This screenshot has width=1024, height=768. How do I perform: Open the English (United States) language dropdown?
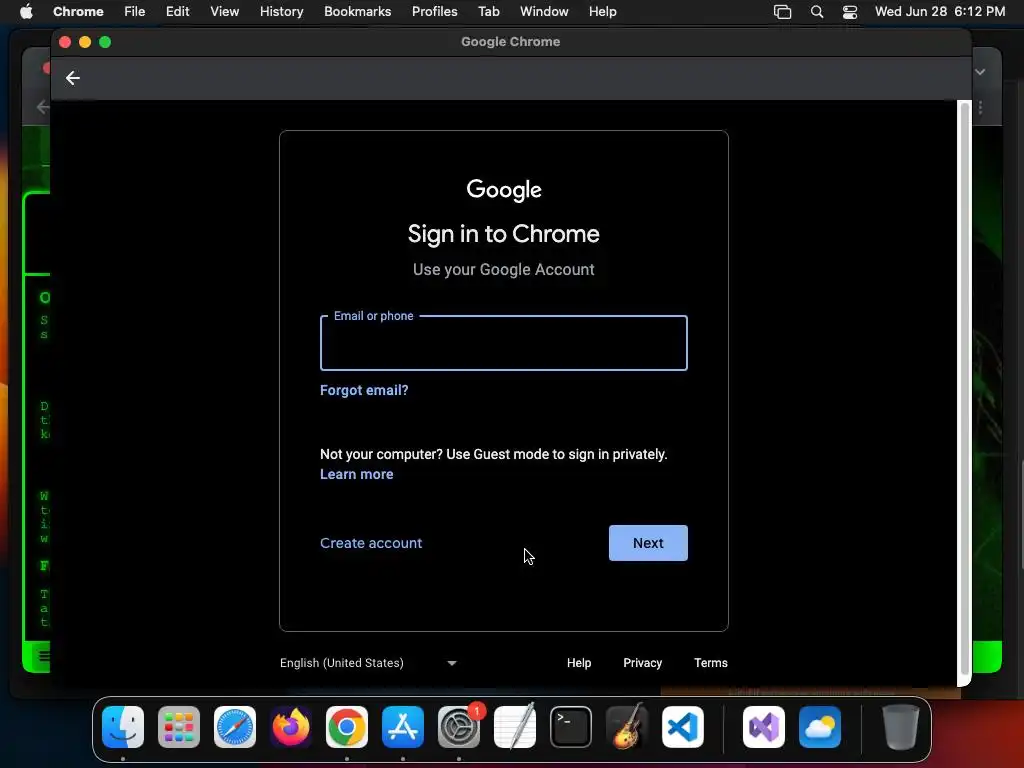coord(368,663)
